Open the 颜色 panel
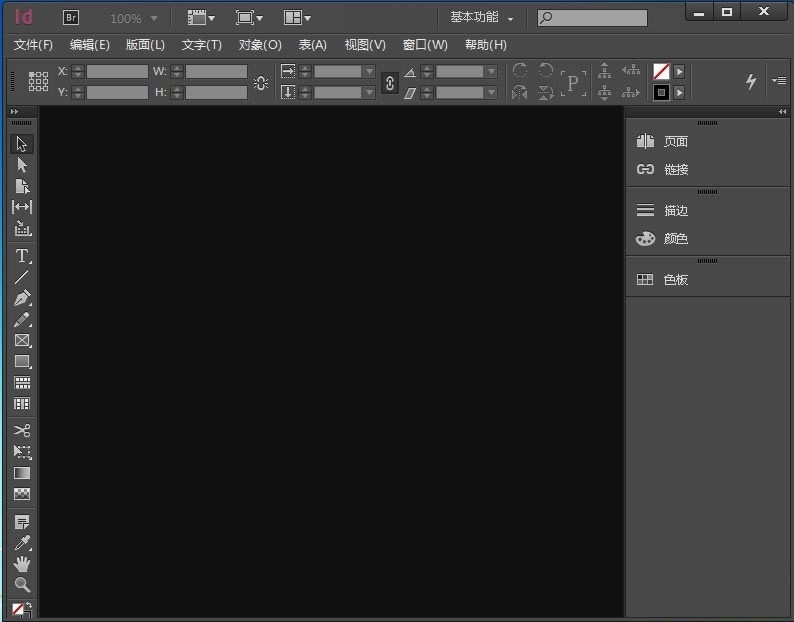The height and width of the screenshot is (622, 794). coord(662,238)
